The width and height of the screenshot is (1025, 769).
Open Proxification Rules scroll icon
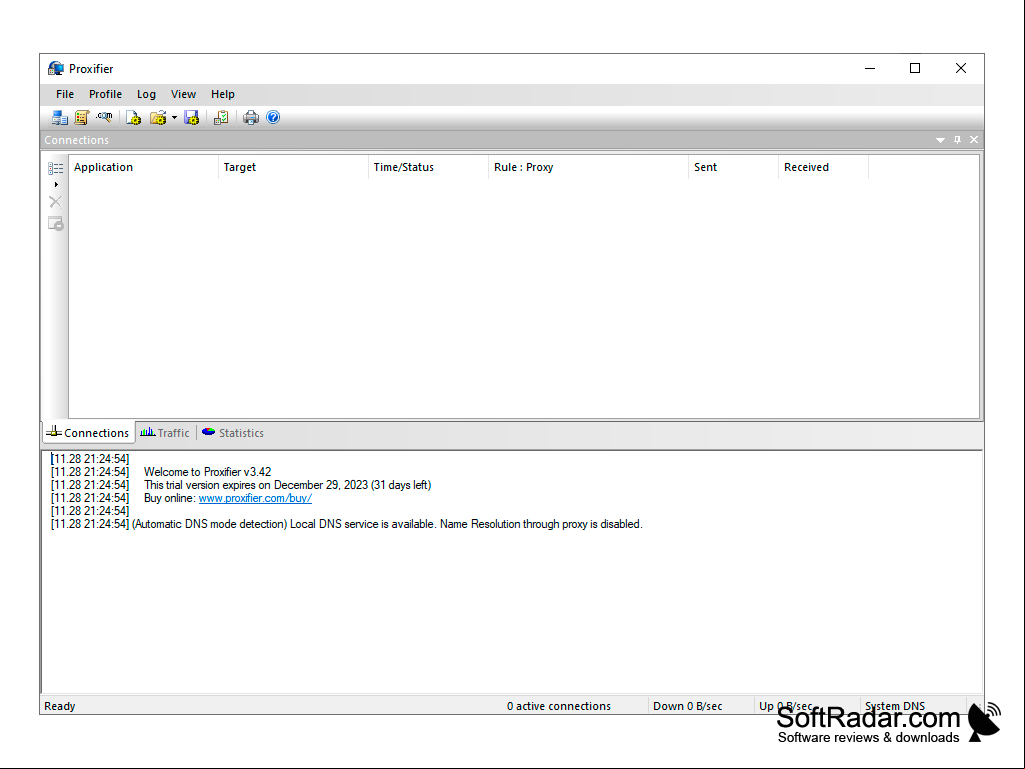point(82,118)
